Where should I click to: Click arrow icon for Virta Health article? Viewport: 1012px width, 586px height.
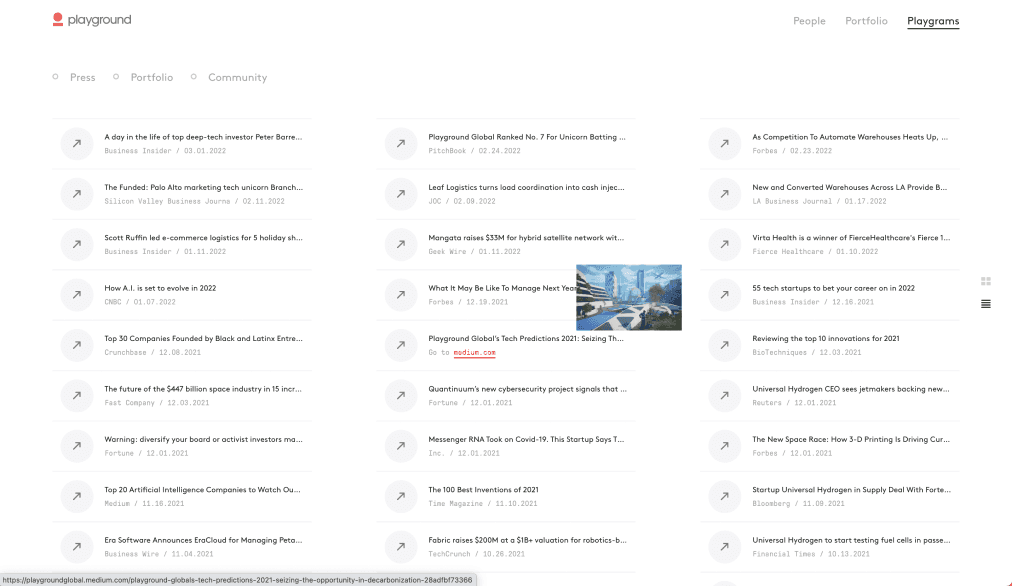coord(725,244)
